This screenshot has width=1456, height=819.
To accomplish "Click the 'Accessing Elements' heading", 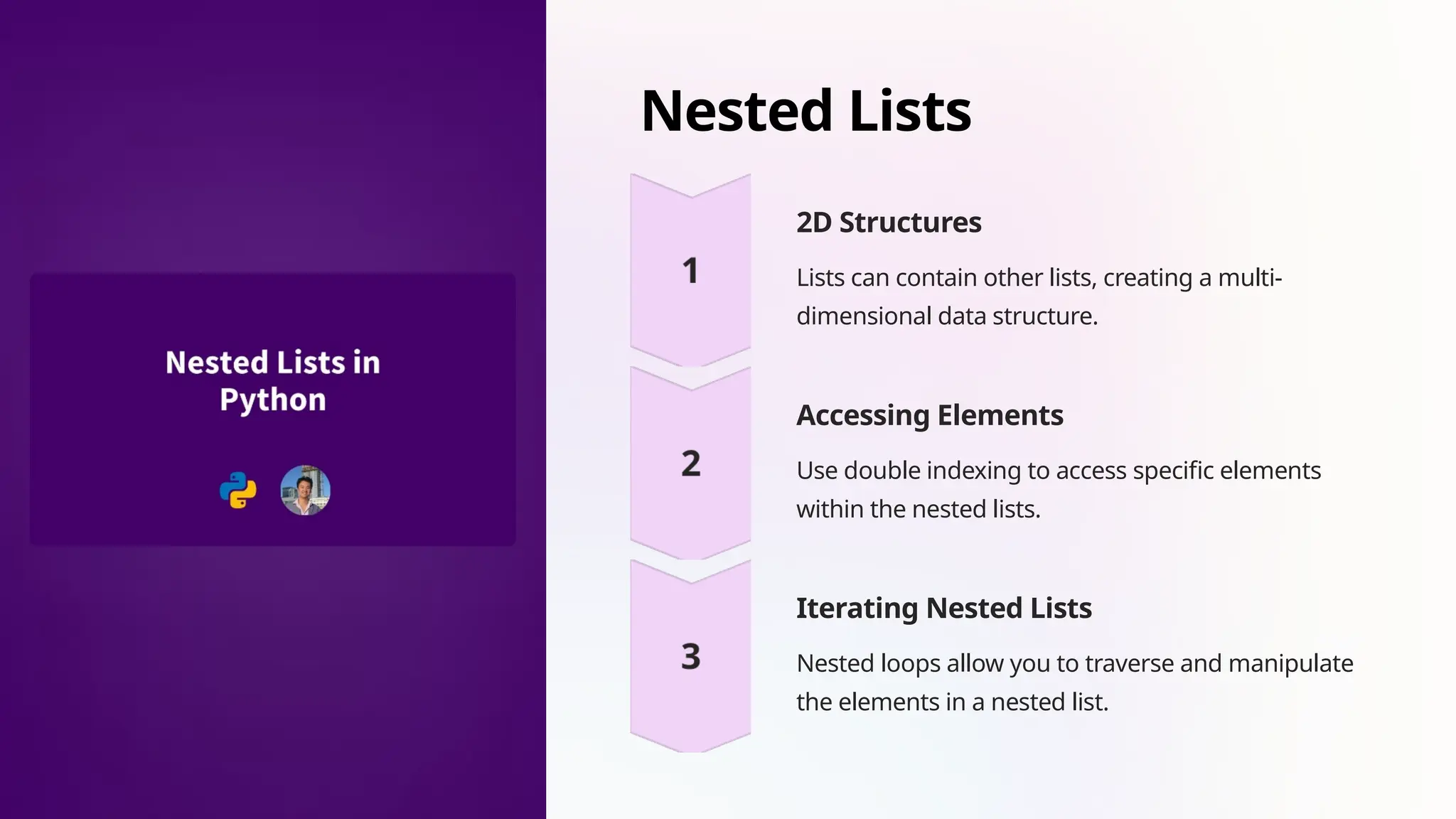I will pyautogui.click(x=929, y=415).
